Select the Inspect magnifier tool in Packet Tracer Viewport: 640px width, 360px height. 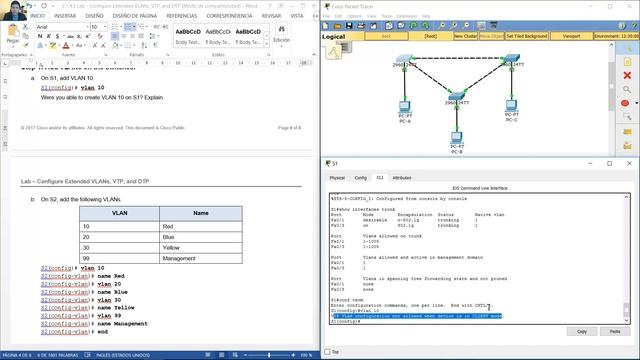click(627, 89)
